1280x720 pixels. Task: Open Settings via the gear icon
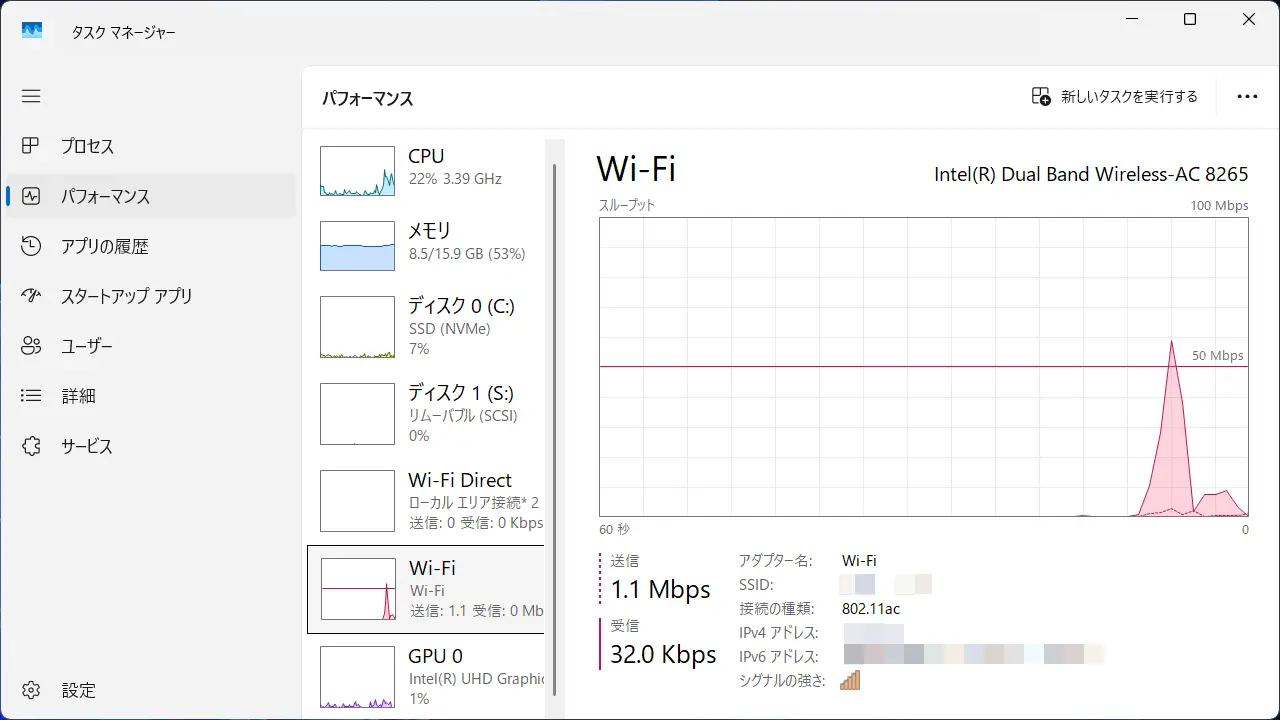click(x=31, y=690)
